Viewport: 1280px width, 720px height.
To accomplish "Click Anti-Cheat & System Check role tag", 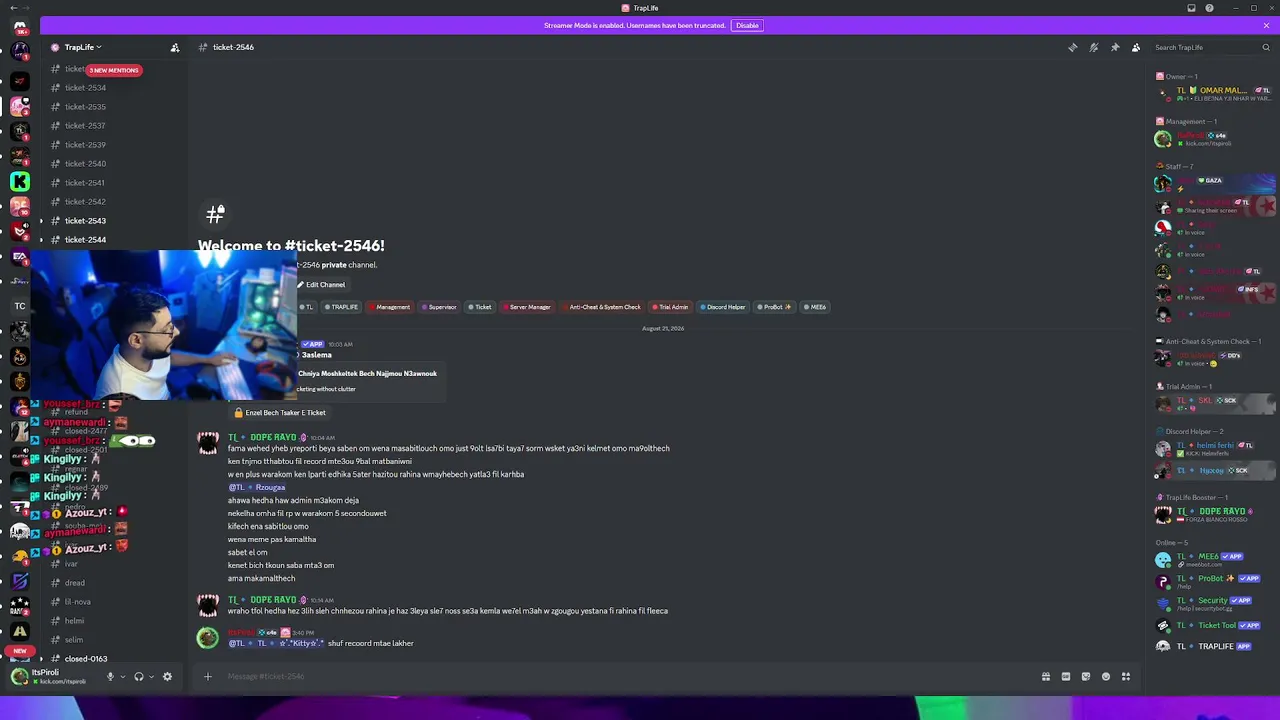I will pyautogui.click(x=601, y=307).
